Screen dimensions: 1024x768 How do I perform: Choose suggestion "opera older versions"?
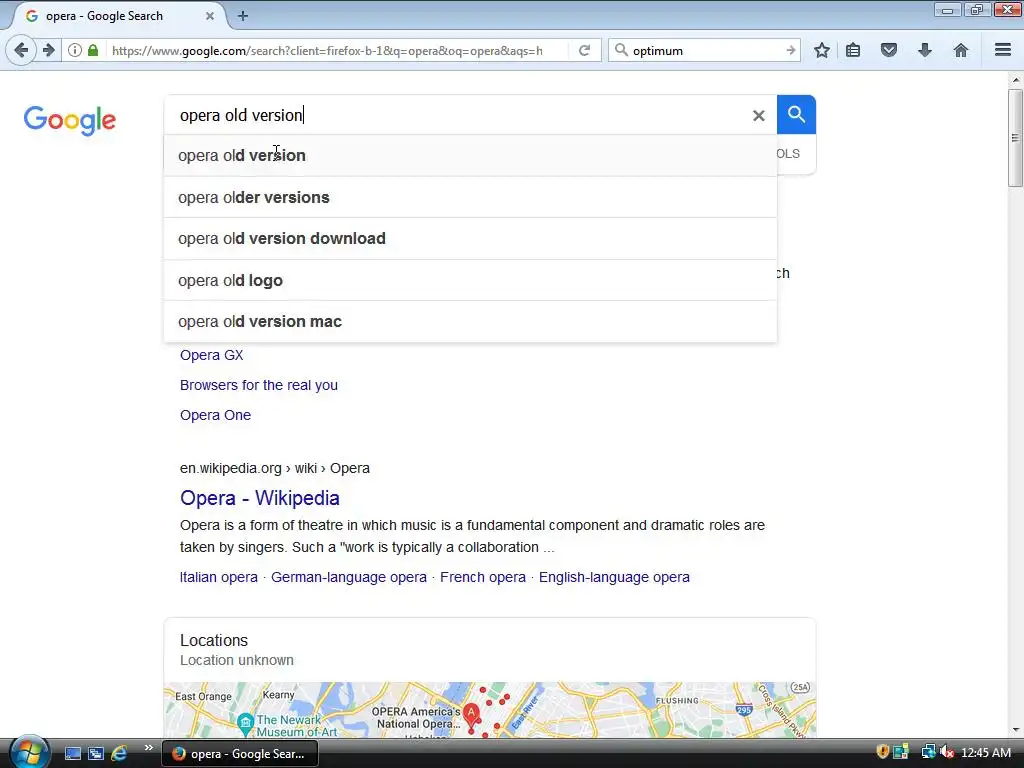click(470, 197)
